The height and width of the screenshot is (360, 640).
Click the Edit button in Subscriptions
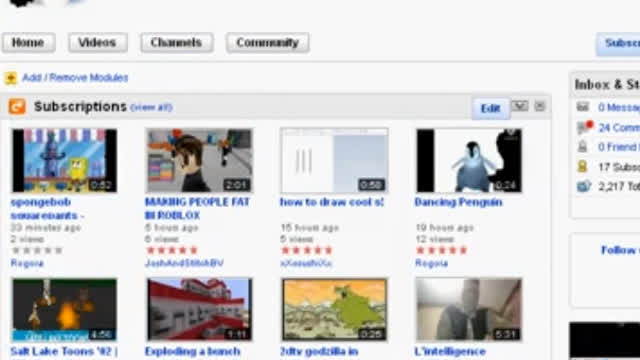491,108
